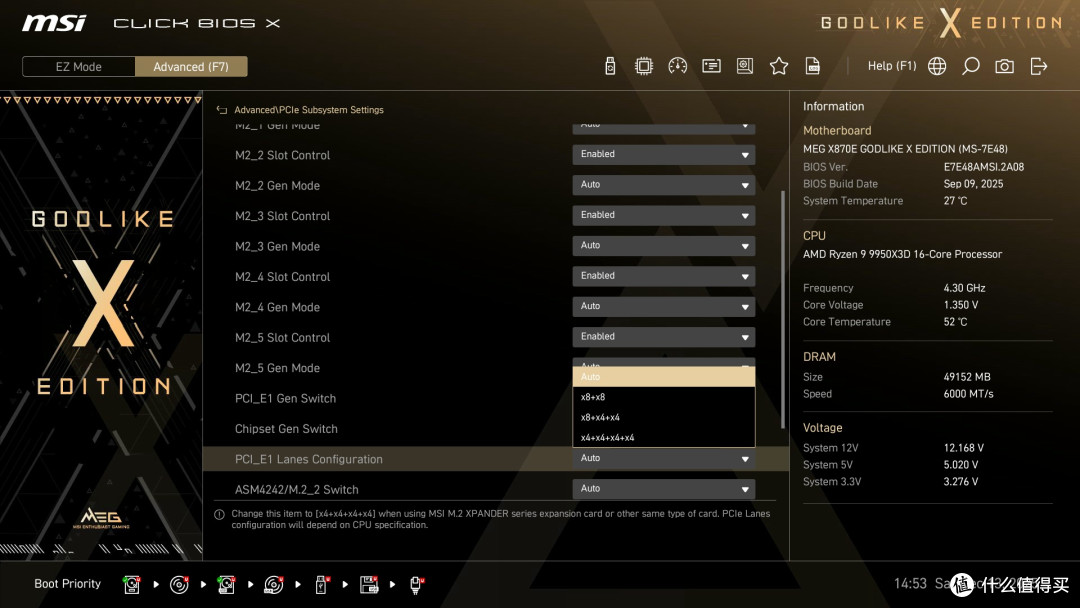This screenshot has height=608, width=1080.
Task: Open the speedometer overclocking icon
Action: 677,66
